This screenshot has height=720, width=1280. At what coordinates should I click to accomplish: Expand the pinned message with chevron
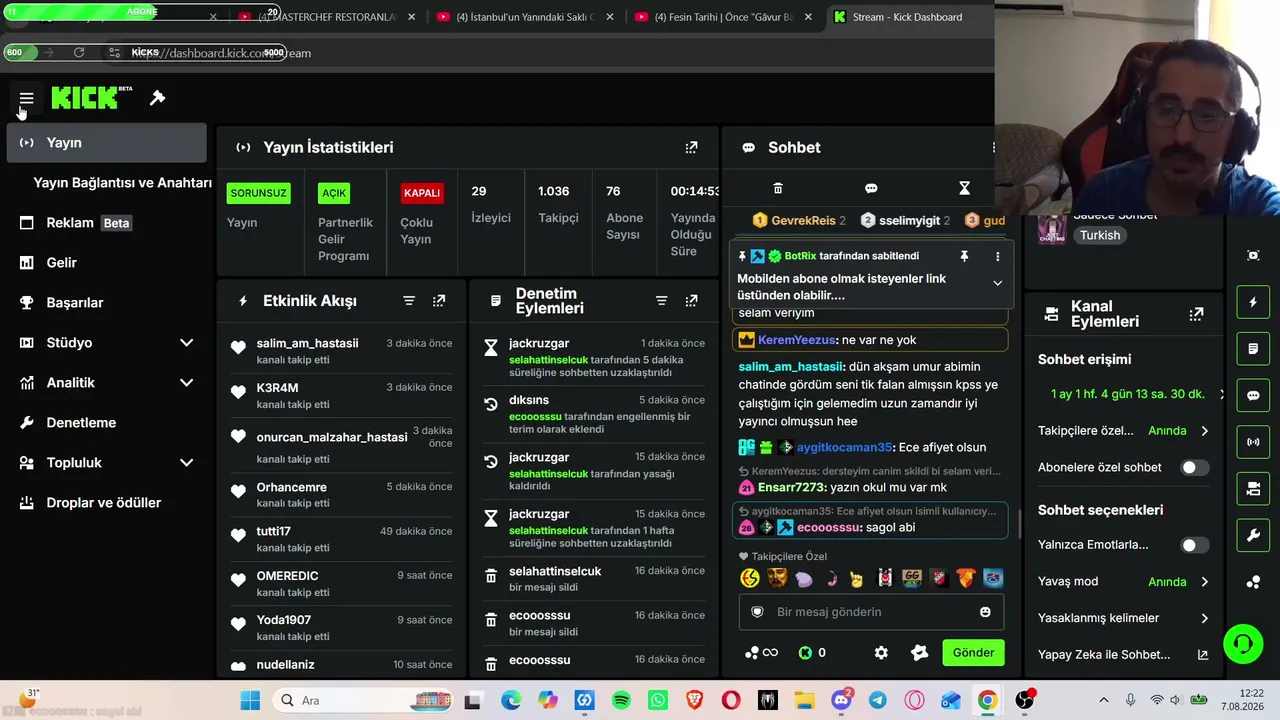[x=997, y=283]
